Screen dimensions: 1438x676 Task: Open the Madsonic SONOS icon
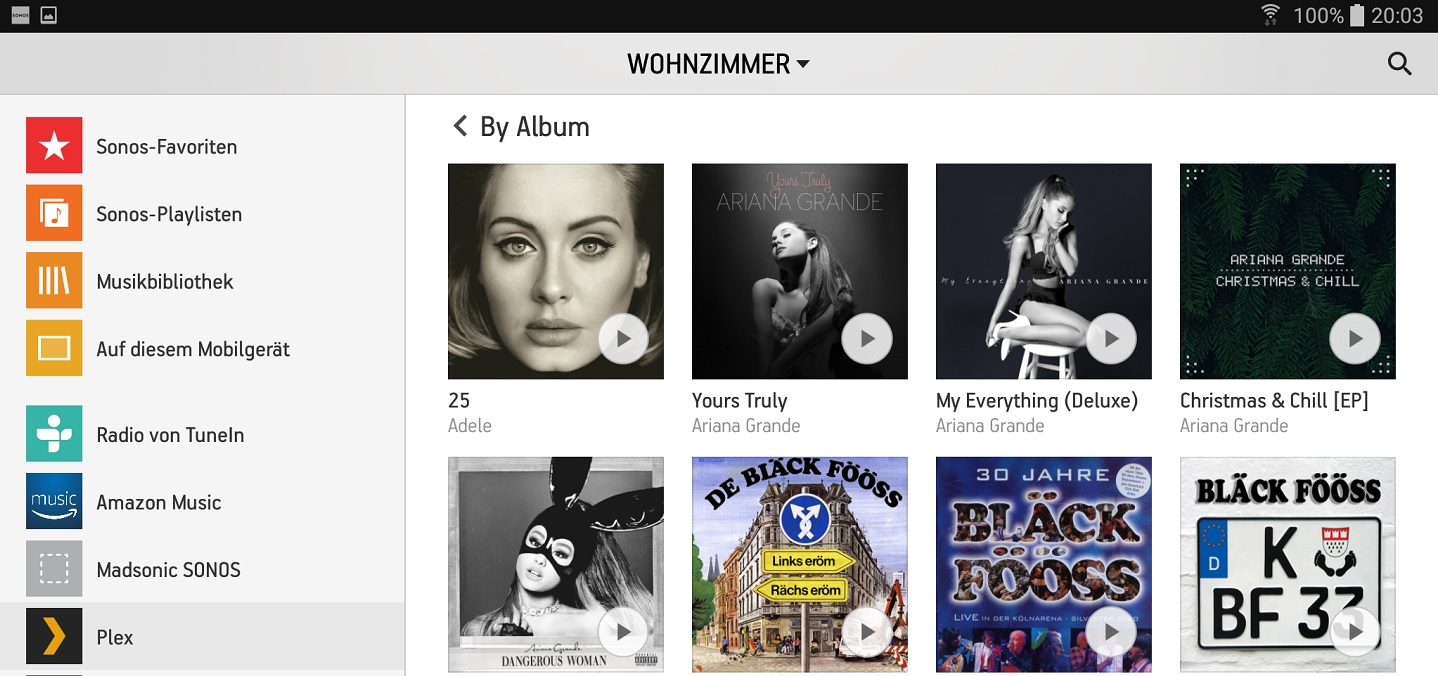54,570
